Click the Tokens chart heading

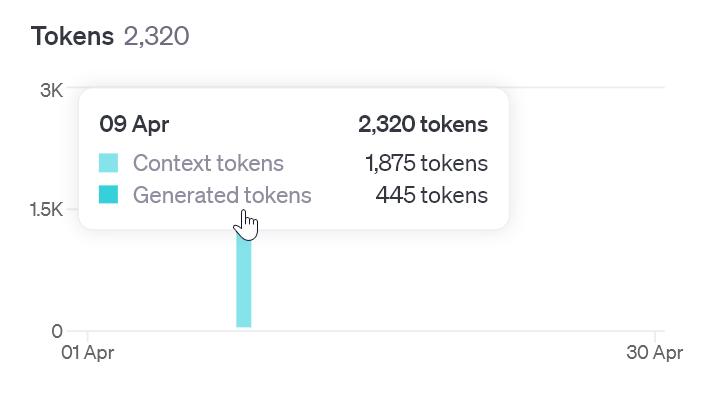point(72,36)
